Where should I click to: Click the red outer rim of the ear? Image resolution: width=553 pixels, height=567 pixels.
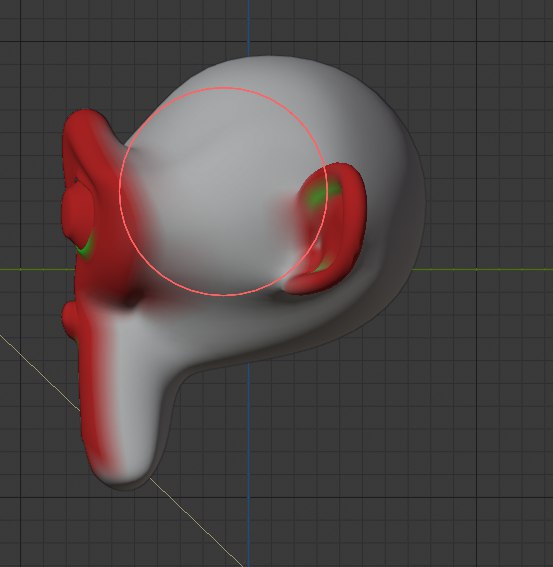(354, 217)
